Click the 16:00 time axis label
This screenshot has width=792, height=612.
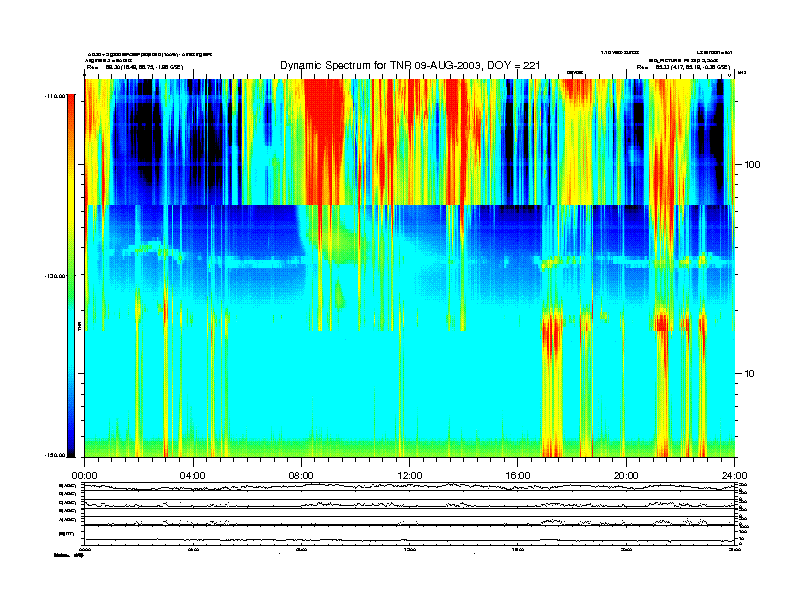click(518, 476)
